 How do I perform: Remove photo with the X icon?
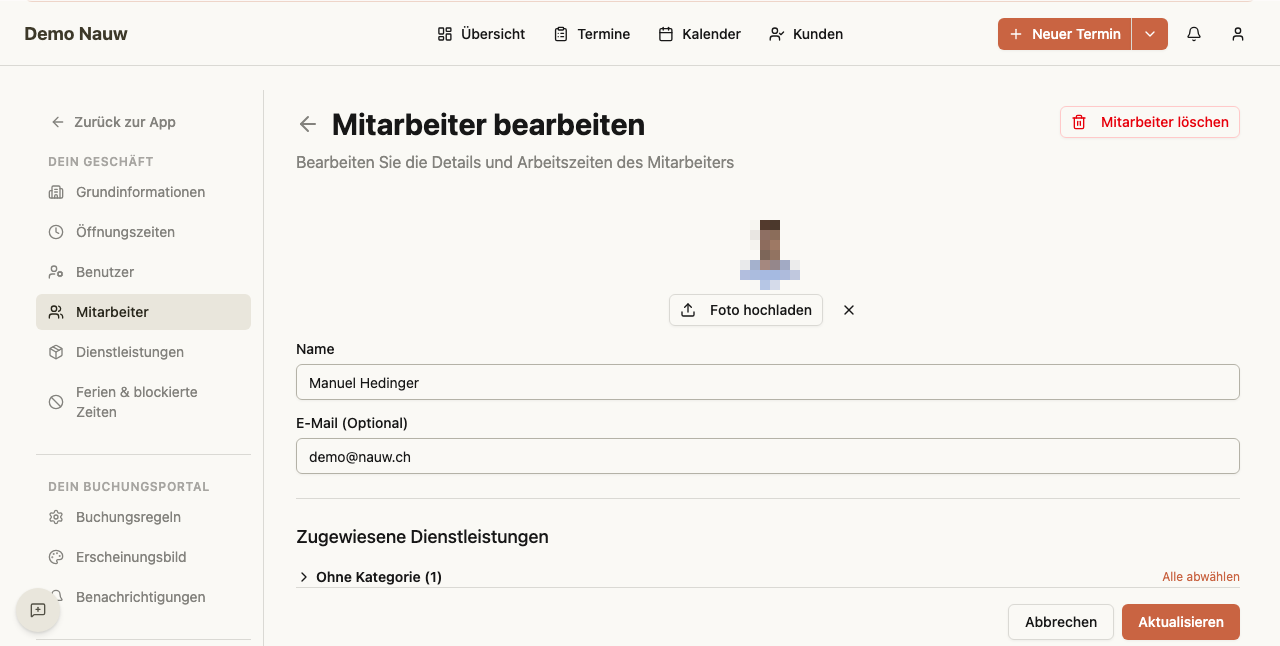pyautogui.click(x=849, y=310)
